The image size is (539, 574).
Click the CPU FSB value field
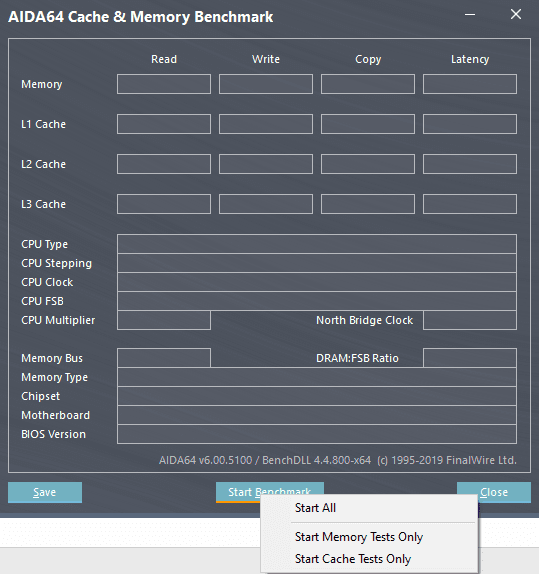coord(317,301)
